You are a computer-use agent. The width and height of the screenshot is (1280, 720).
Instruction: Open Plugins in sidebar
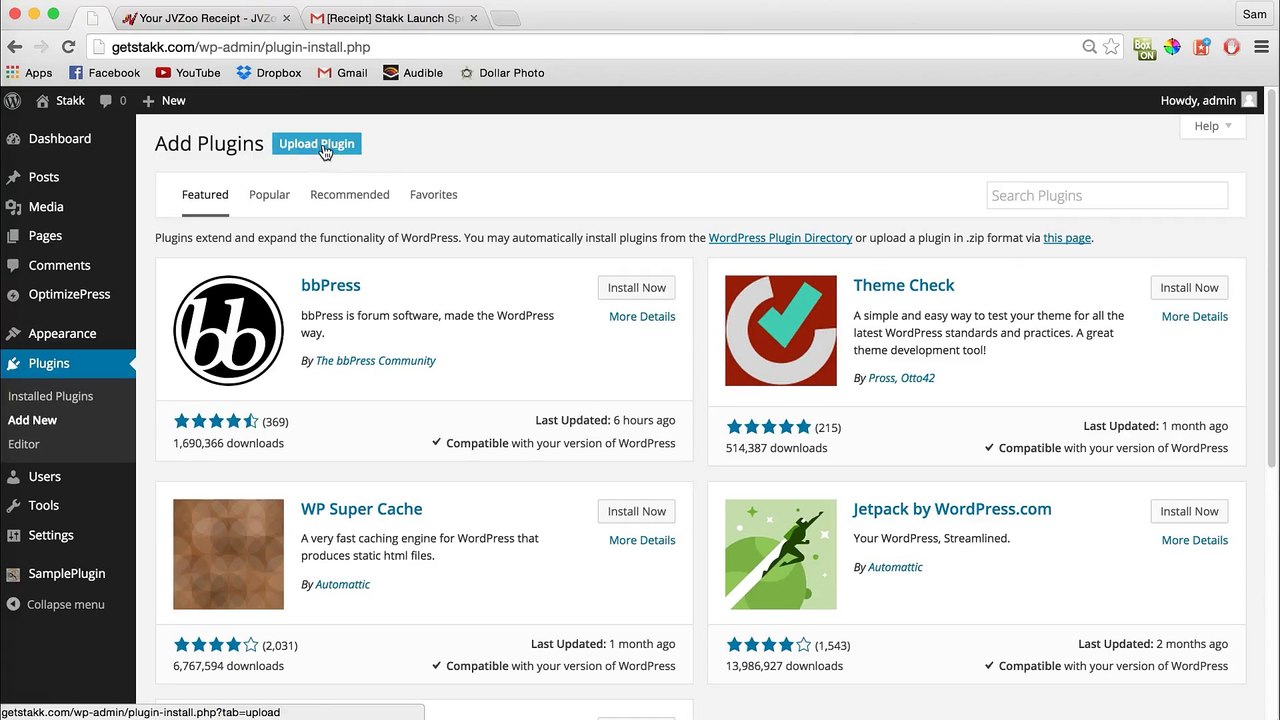(68, 364)
